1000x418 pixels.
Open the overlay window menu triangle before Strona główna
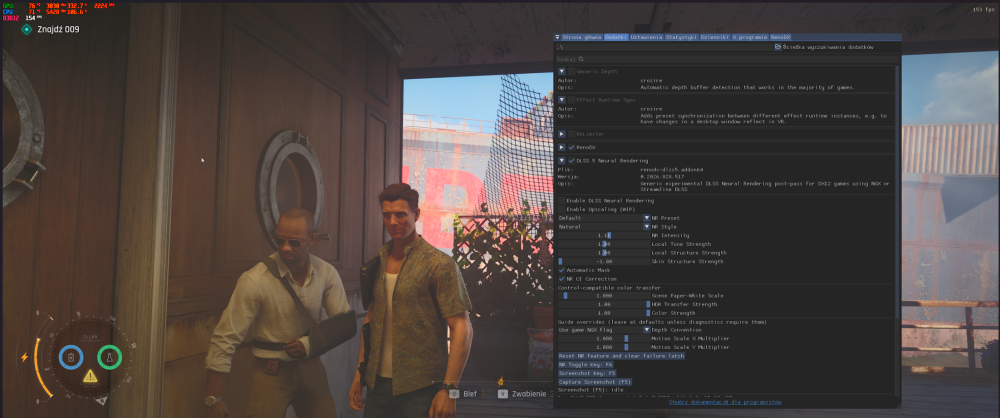point(557,38)
